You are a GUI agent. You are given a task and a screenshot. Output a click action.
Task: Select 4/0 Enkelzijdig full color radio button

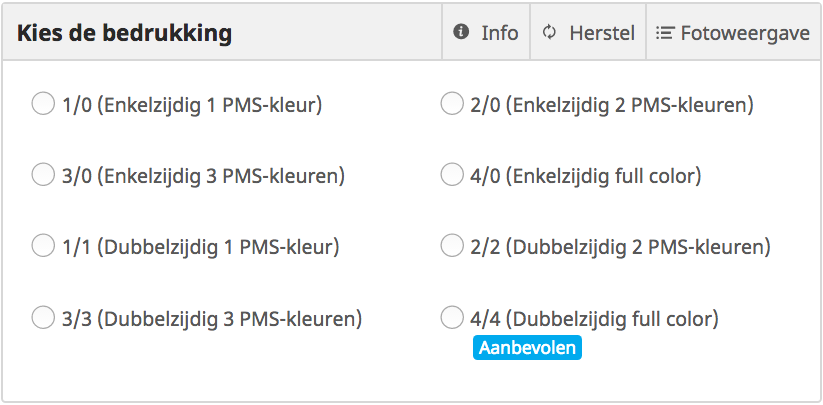click(x=451, y=174)
